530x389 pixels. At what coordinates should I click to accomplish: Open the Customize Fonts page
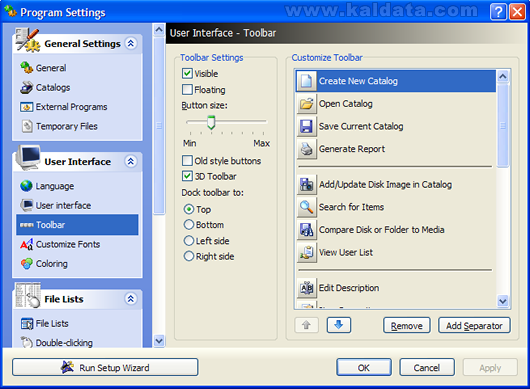click(x=68, y=244)
